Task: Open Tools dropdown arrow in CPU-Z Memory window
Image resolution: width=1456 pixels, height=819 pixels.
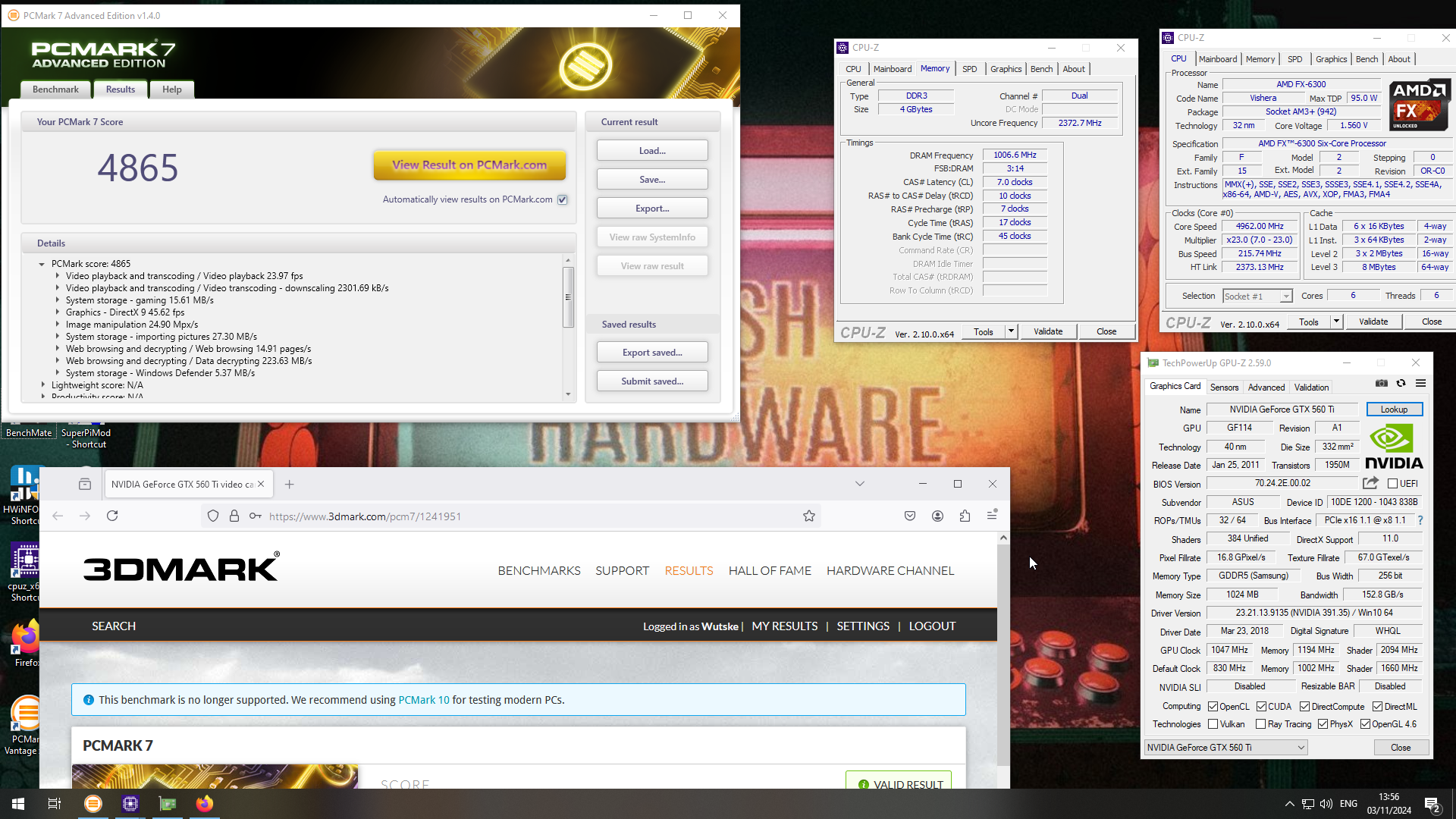Action: tap(1011, 331)
